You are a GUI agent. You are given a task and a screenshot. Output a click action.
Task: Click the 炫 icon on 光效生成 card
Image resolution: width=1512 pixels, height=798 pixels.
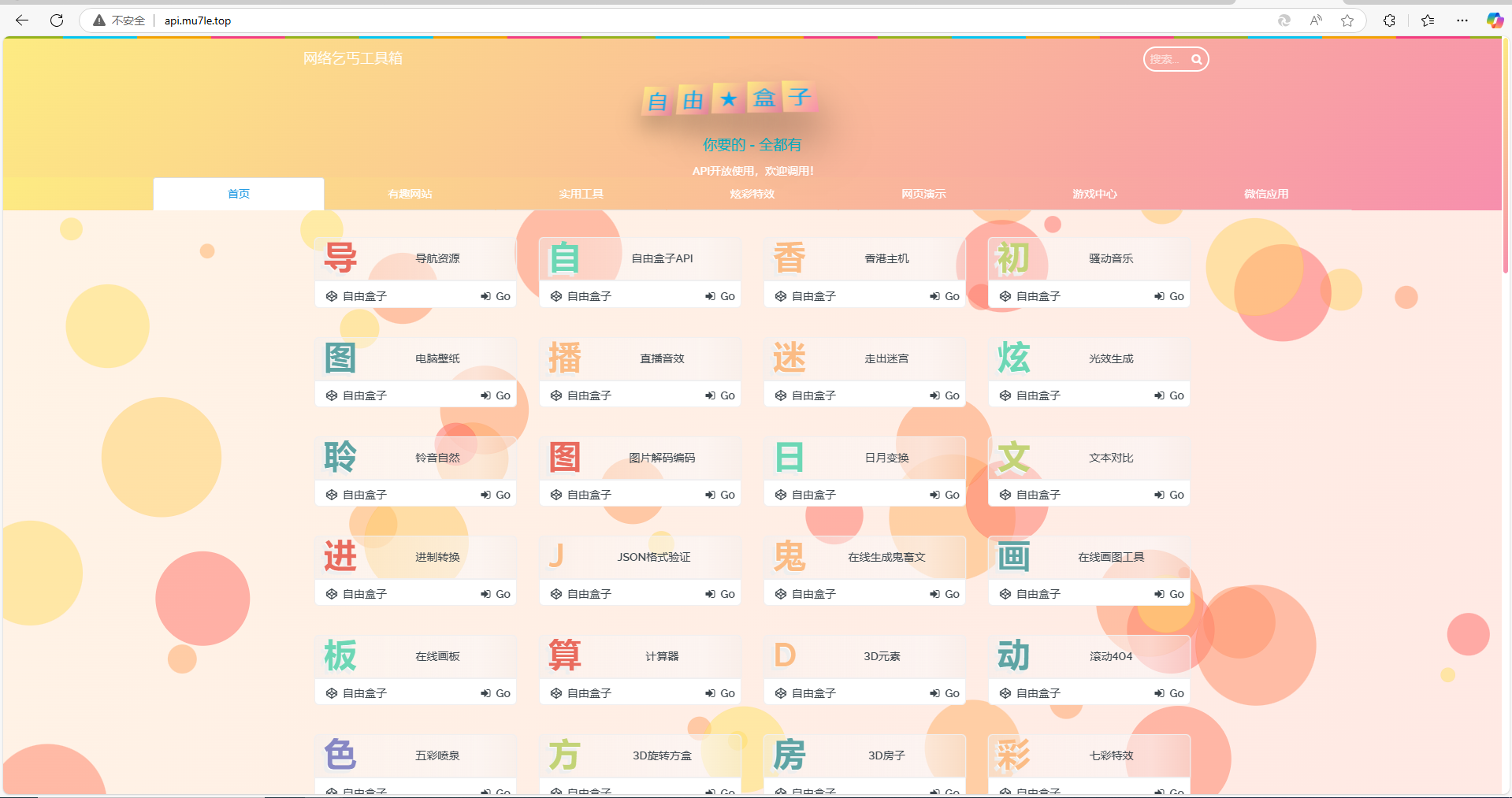(x=1014, y=358)
